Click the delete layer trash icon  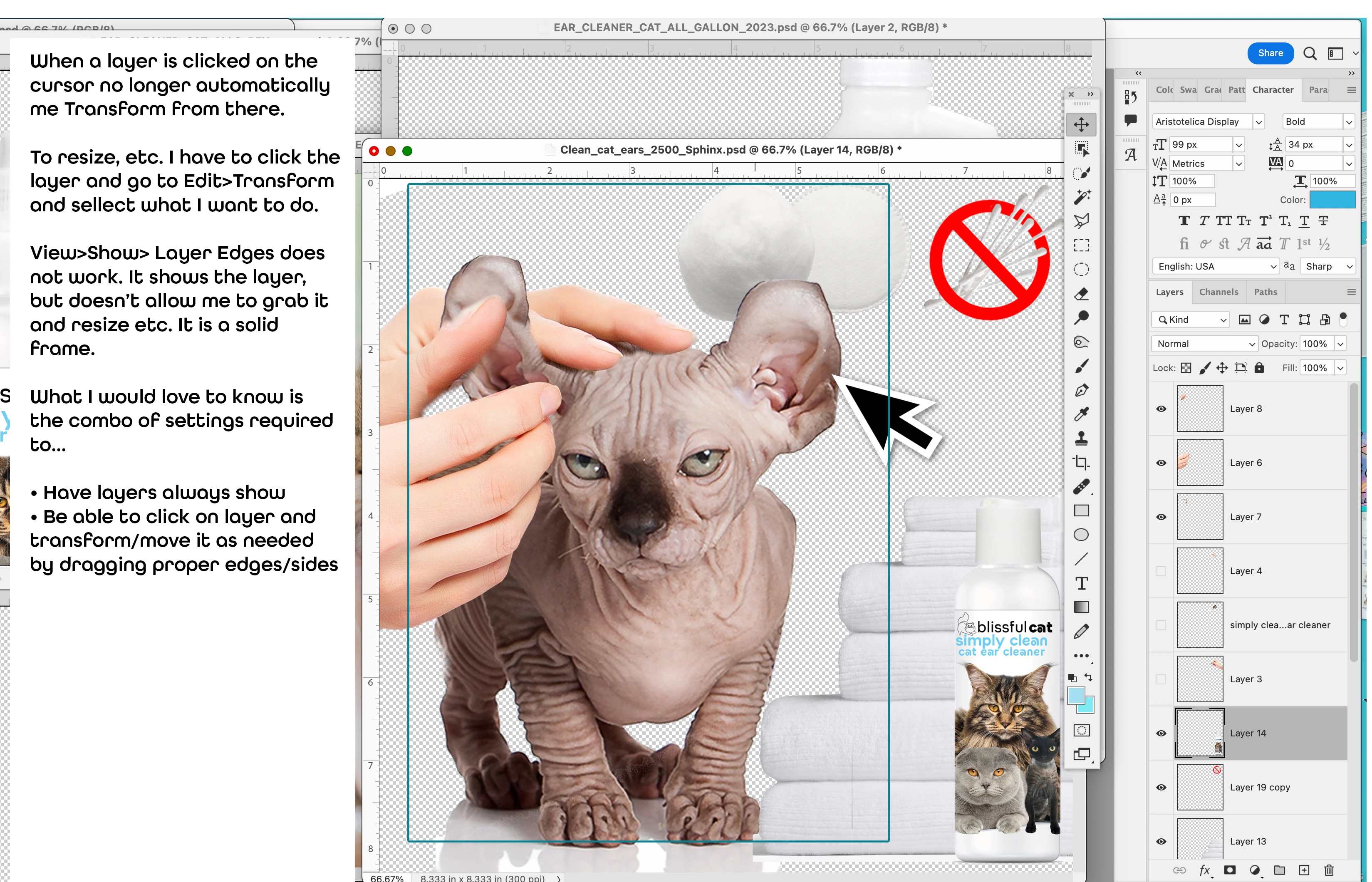1328,870
